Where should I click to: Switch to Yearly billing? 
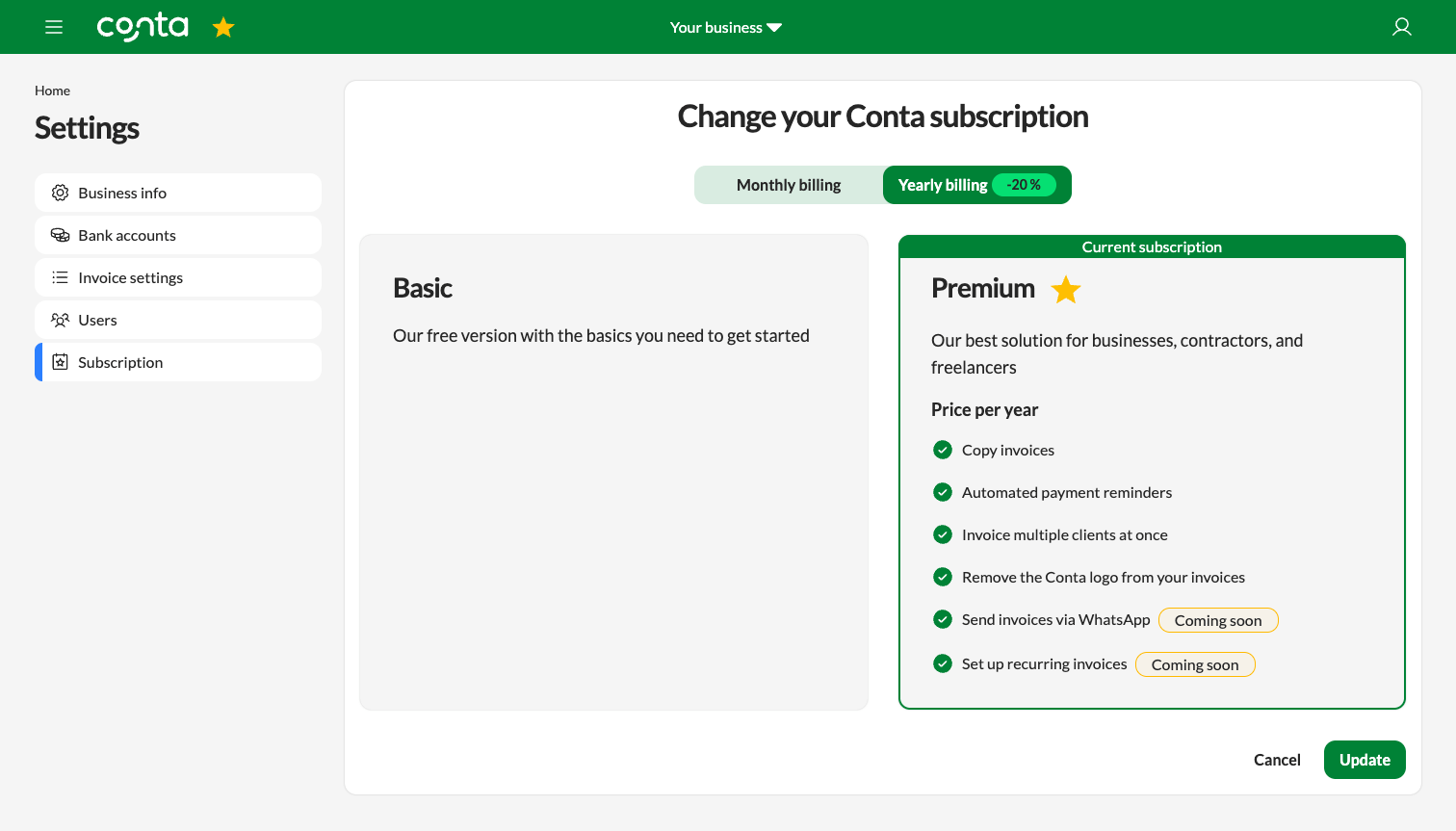[943, 184]
